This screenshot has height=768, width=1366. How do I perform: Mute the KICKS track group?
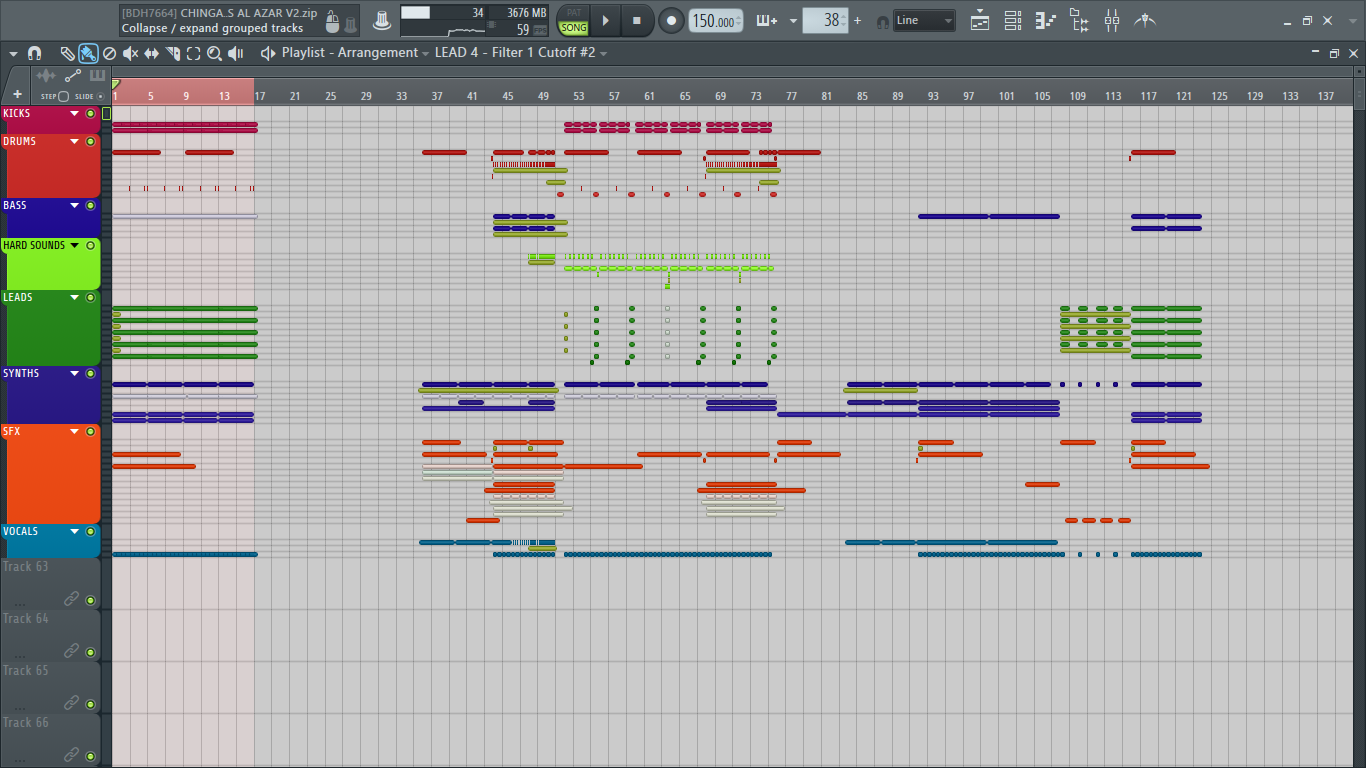tap(90, 114)
